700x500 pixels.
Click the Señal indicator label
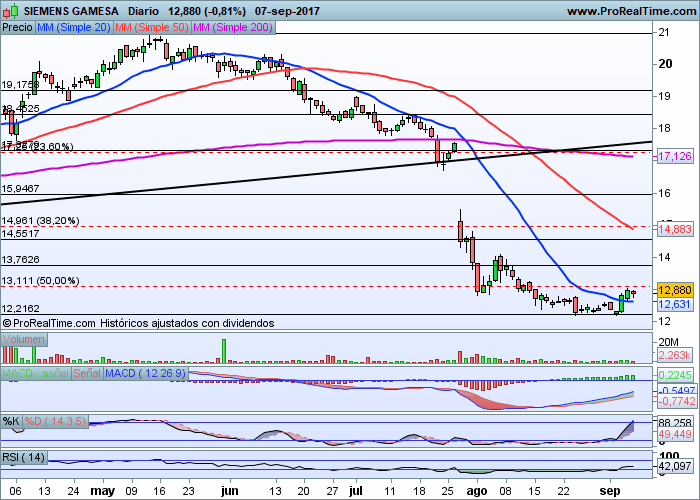pos(87,373)
